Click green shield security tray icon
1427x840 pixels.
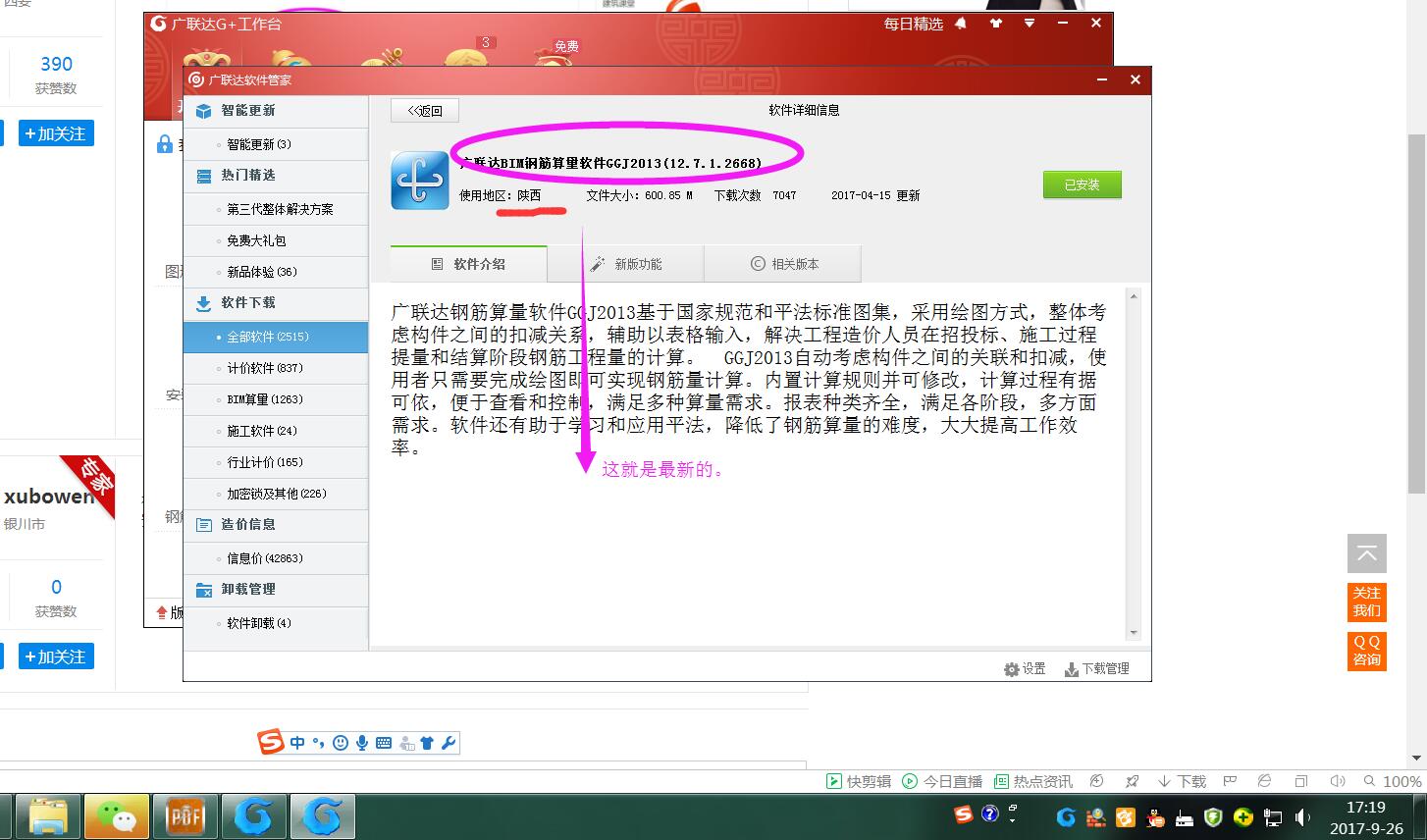pos(1214,816)
